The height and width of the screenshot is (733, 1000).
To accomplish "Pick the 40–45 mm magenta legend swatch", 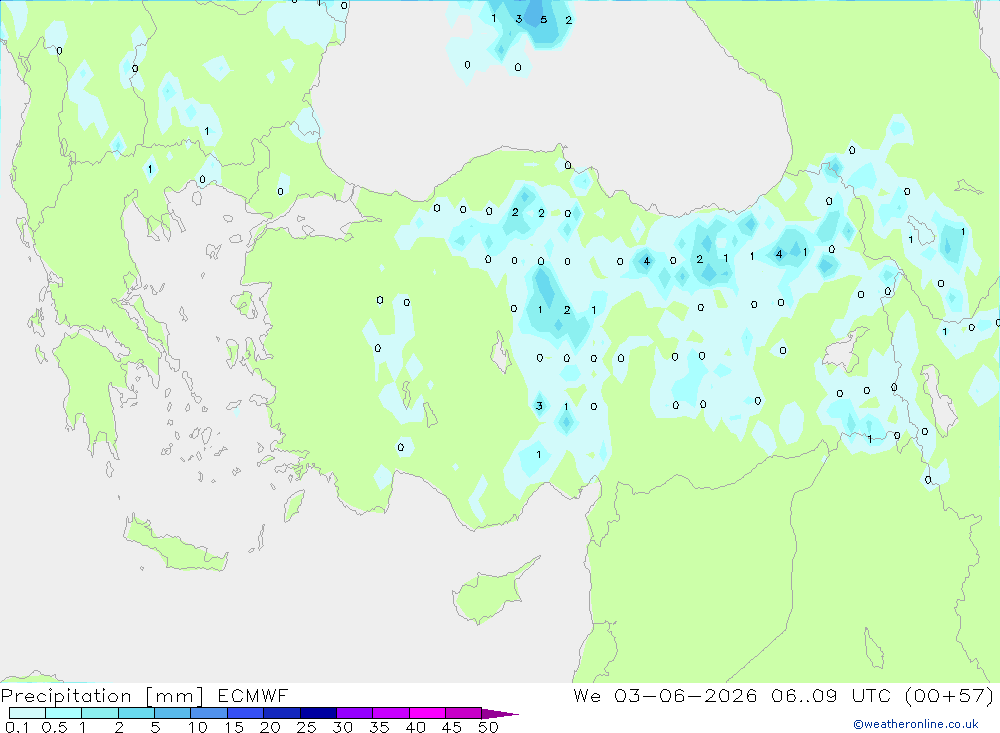I will pyautogui.click(x=427, y=713).
